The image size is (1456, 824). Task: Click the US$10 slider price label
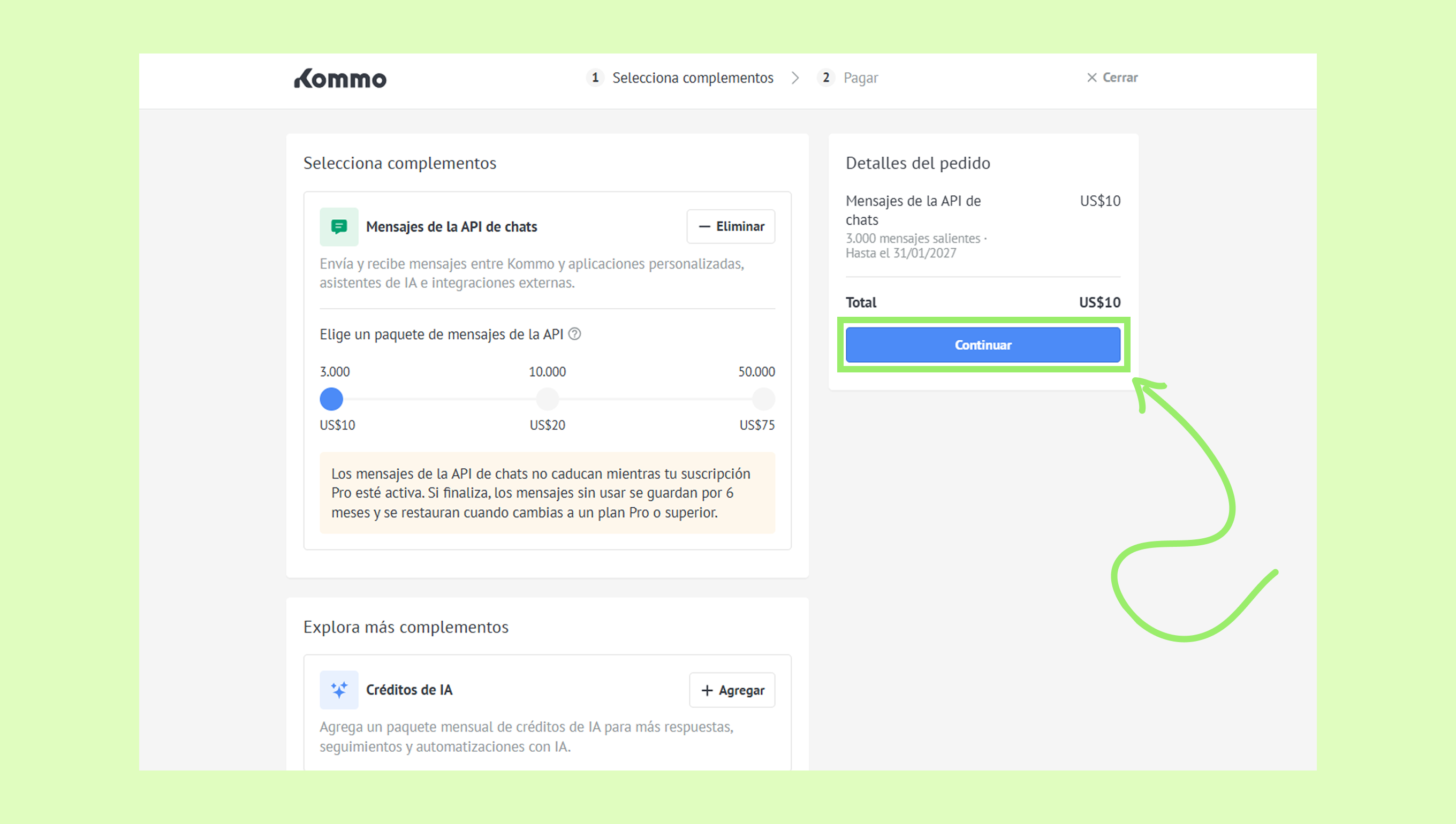click(337, 425)
